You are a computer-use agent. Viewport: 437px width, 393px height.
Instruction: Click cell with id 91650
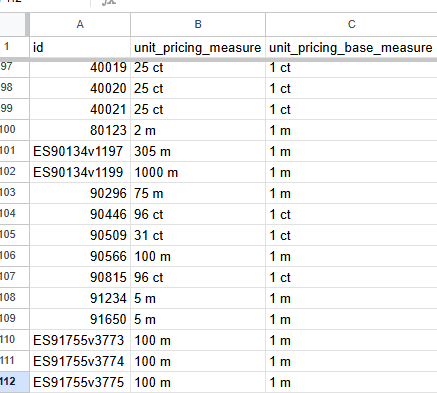pyautogui.click(x=80, y=319)
